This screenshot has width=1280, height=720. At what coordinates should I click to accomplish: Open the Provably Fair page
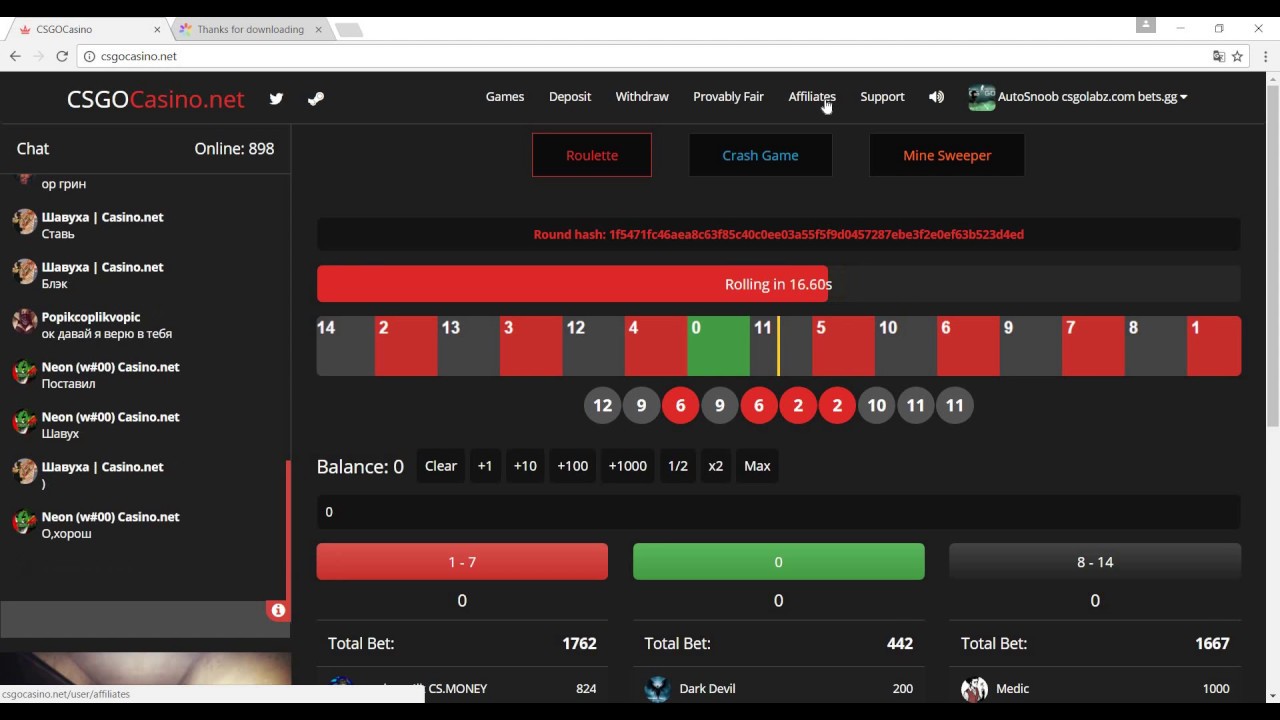[x=728, y=97]
